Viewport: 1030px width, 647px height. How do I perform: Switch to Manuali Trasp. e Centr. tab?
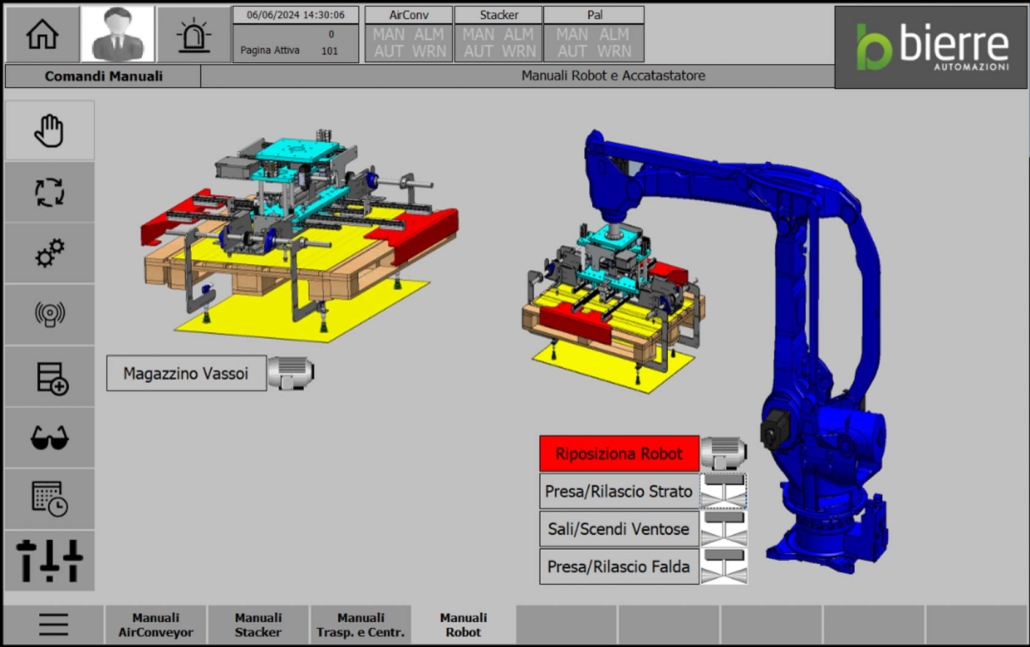point(360,625)
